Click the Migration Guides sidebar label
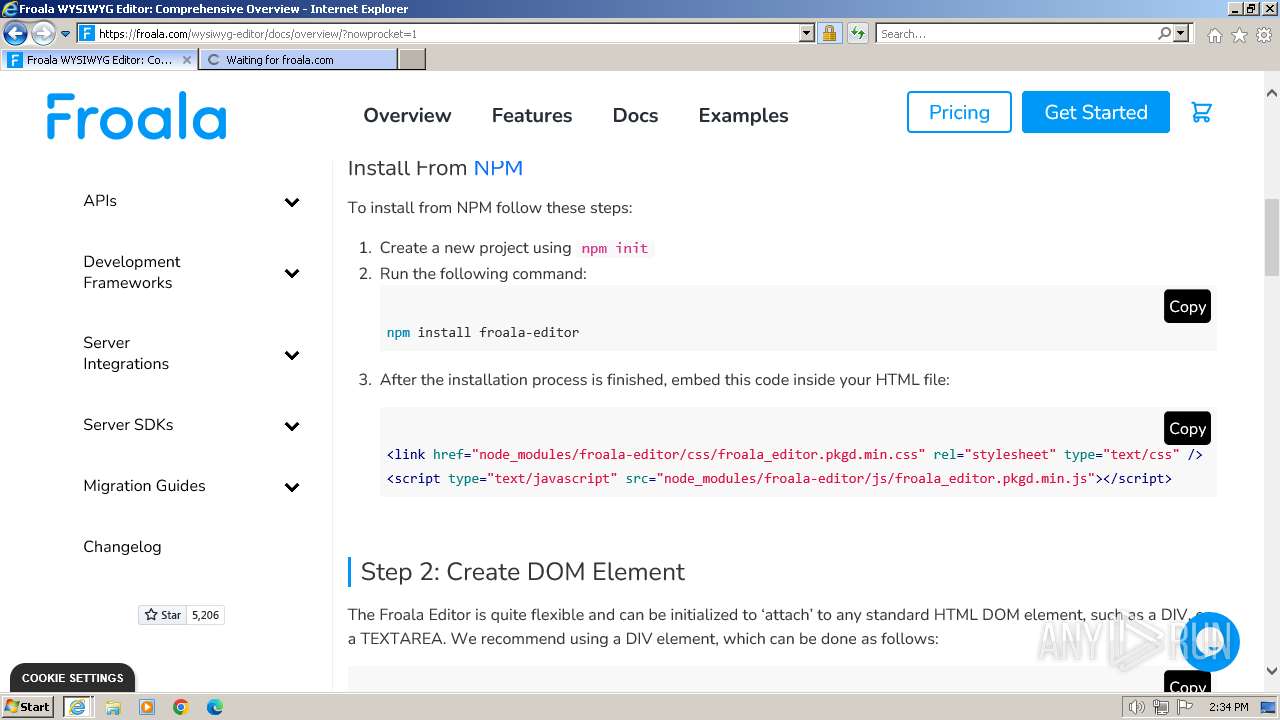This screenshot has width=1280, height=720. click(x=144, y=486)
